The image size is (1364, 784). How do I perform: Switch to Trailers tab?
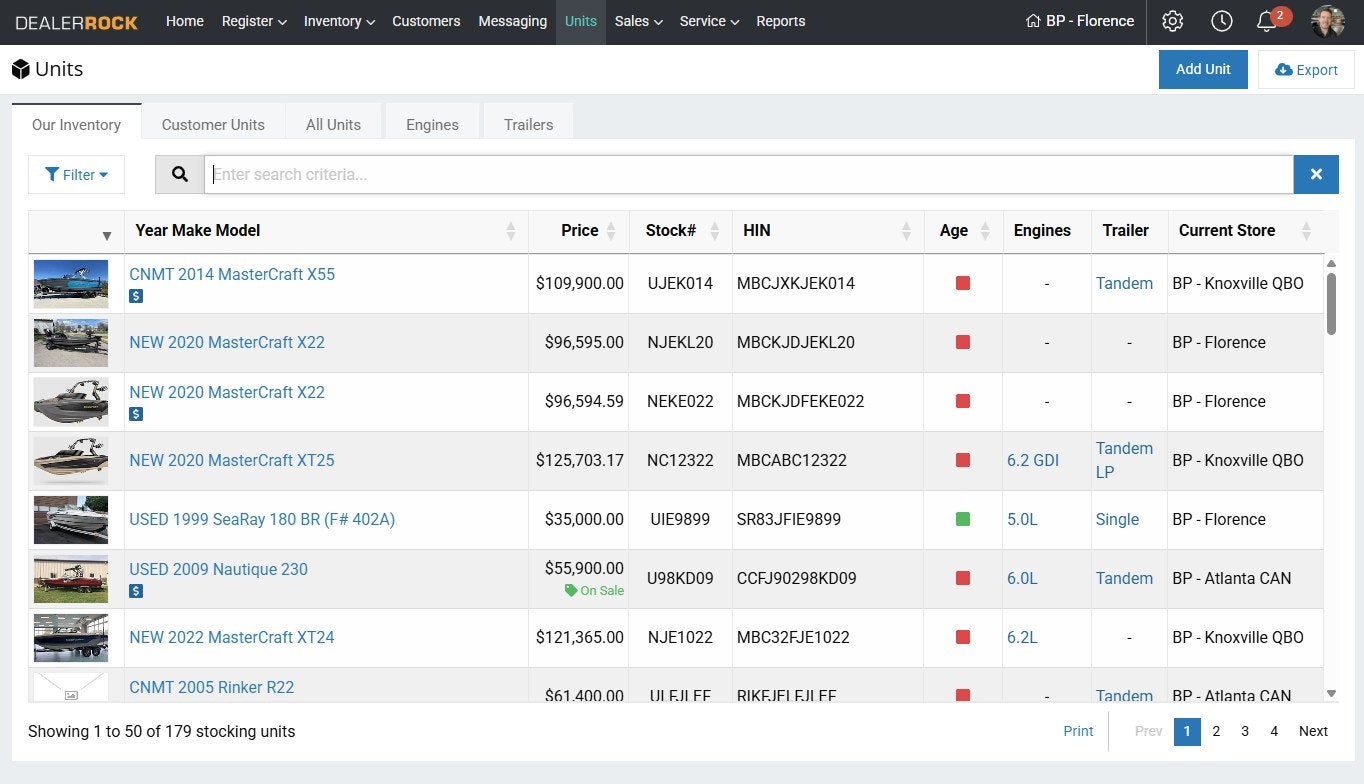[x=528, y=125]
